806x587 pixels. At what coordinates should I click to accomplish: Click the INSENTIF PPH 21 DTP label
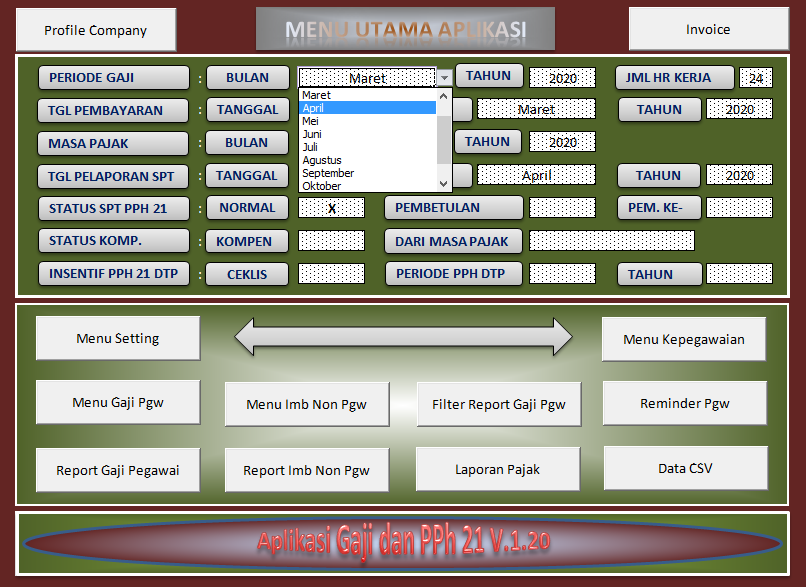click(114, 273)
